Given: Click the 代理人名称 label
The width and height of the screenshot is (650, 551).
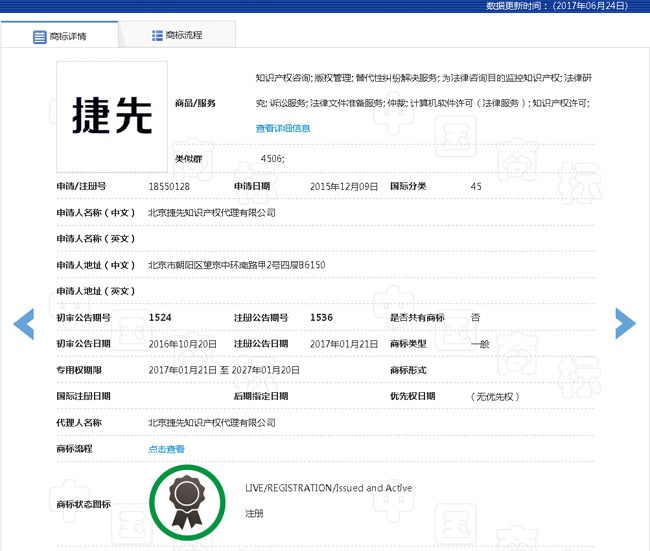Looking at the screenshot, I should point(79,423).
